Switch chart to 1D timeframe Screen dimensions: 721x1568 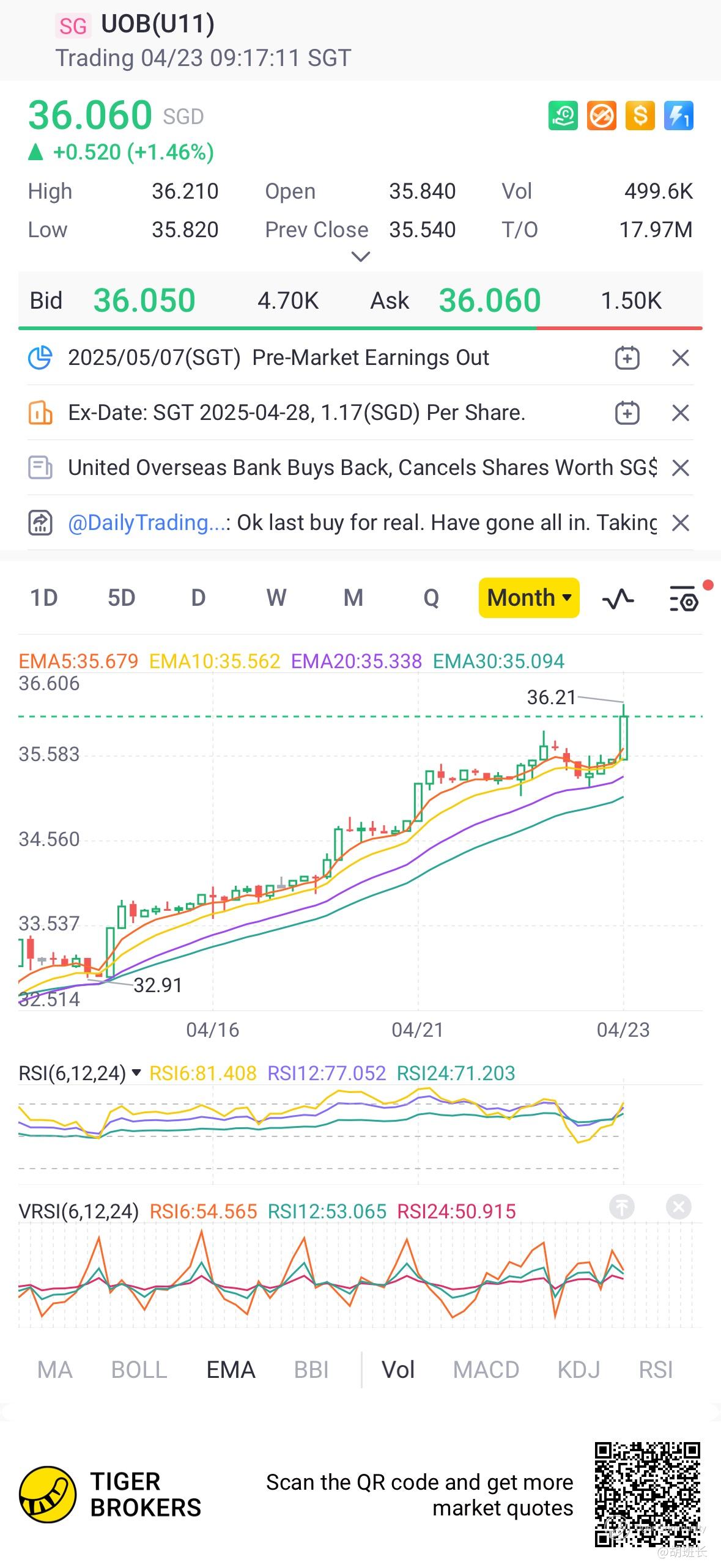(x=44, y=598)
